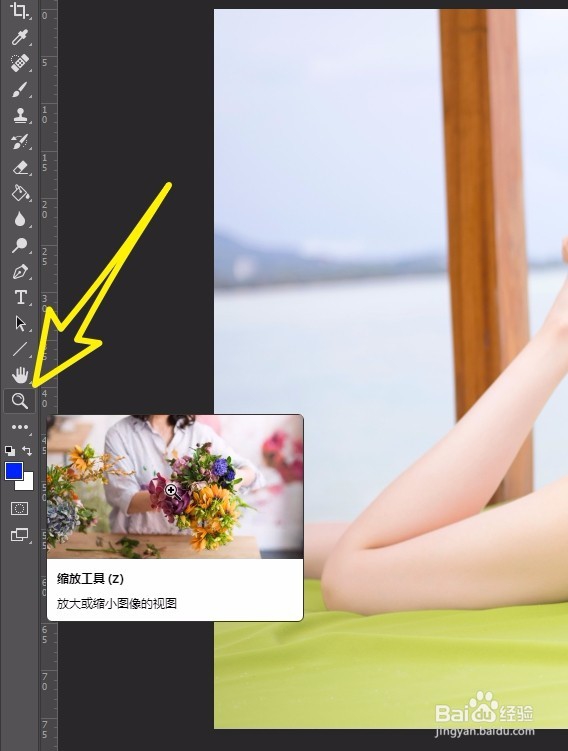
Task: Select the Horizontal Type tool
Action: [x=20, y=297]
